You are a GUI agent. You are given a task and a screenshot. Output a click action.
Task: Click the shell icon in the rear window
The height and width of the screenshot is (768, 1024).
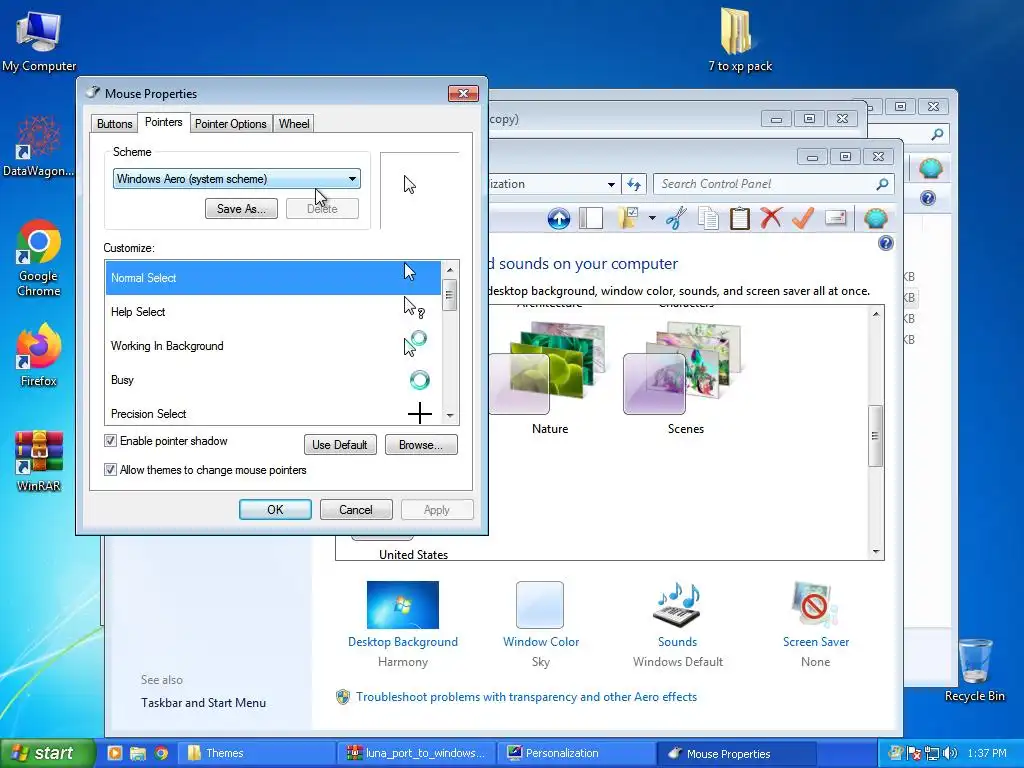click(x=931, y=169)
